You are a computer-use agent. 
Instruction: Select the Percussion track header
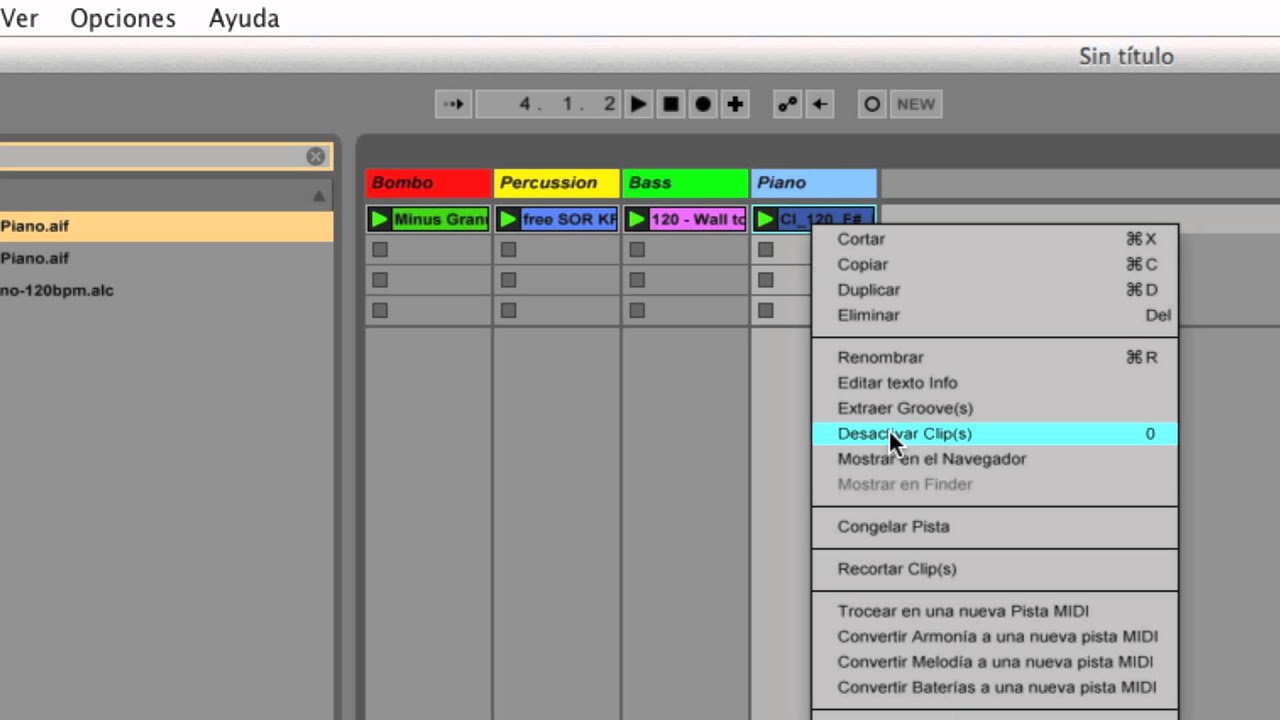tap(556, 183)
